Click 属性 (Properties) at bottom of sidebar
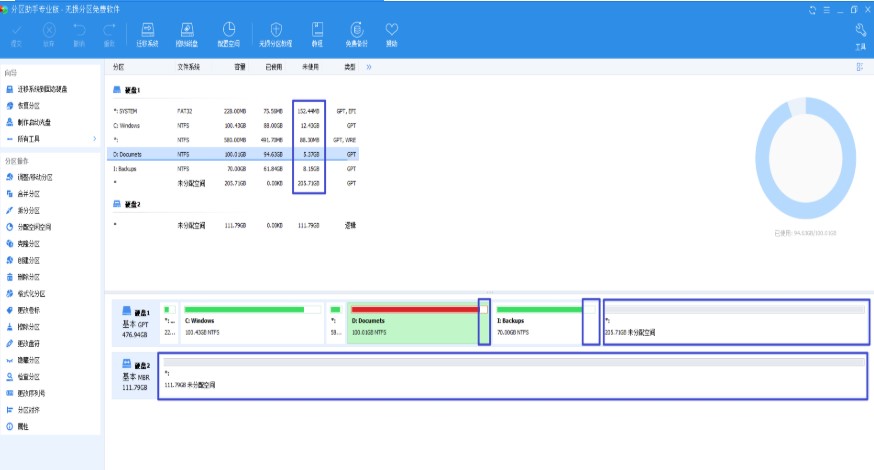This screenshot has width=874, height=470. click(23, 426)
